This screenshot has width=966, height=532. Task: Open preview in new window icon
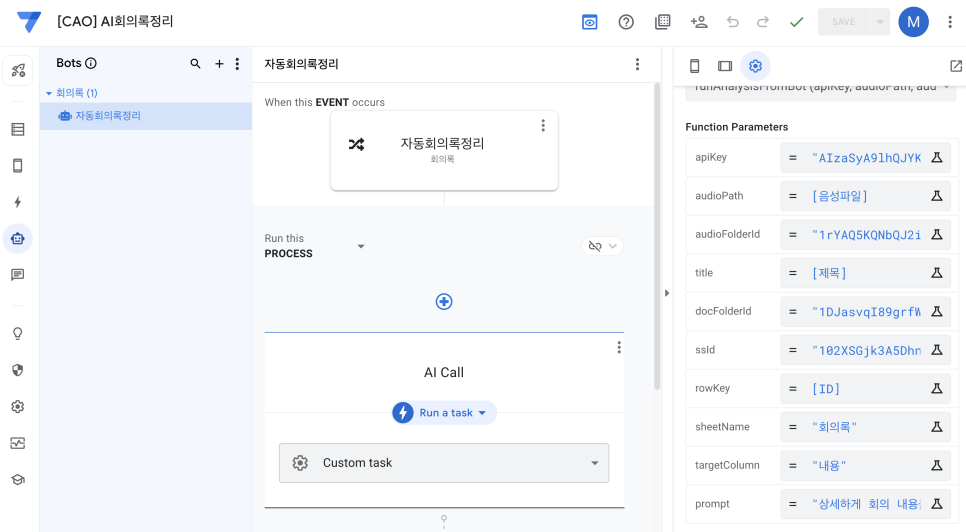click(x=956, y=66)
